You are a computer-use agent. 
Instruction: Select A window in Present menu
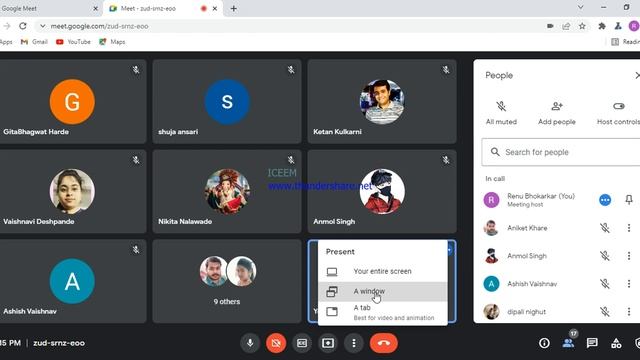(382, 291)
